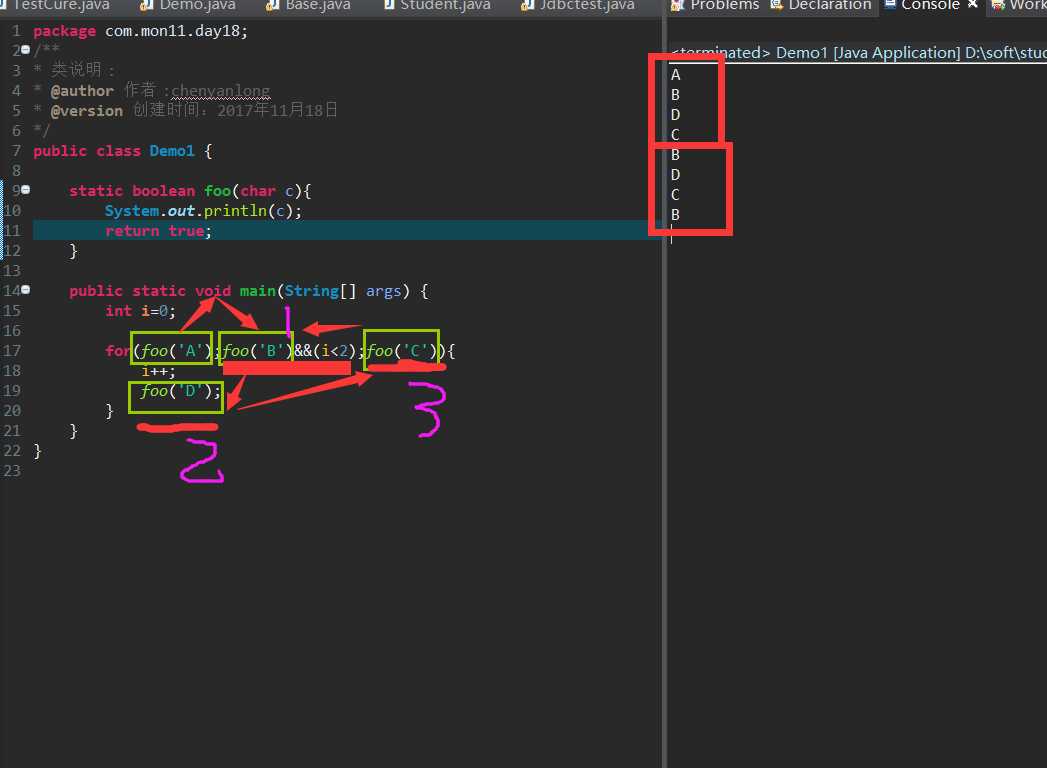Click 'com.mon11.day18;' package name
1047x768 pixels.
click(x=176, y=31)
